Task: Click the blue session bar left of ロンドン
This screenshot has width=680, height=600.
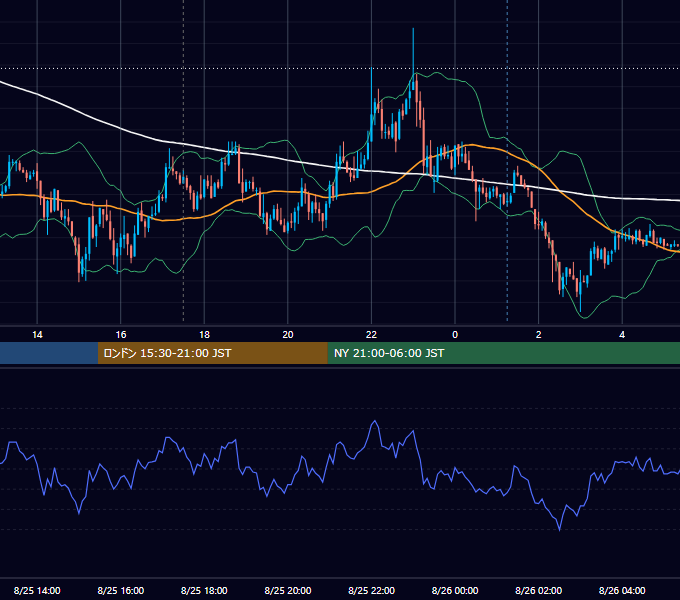Action: (49, 353)
